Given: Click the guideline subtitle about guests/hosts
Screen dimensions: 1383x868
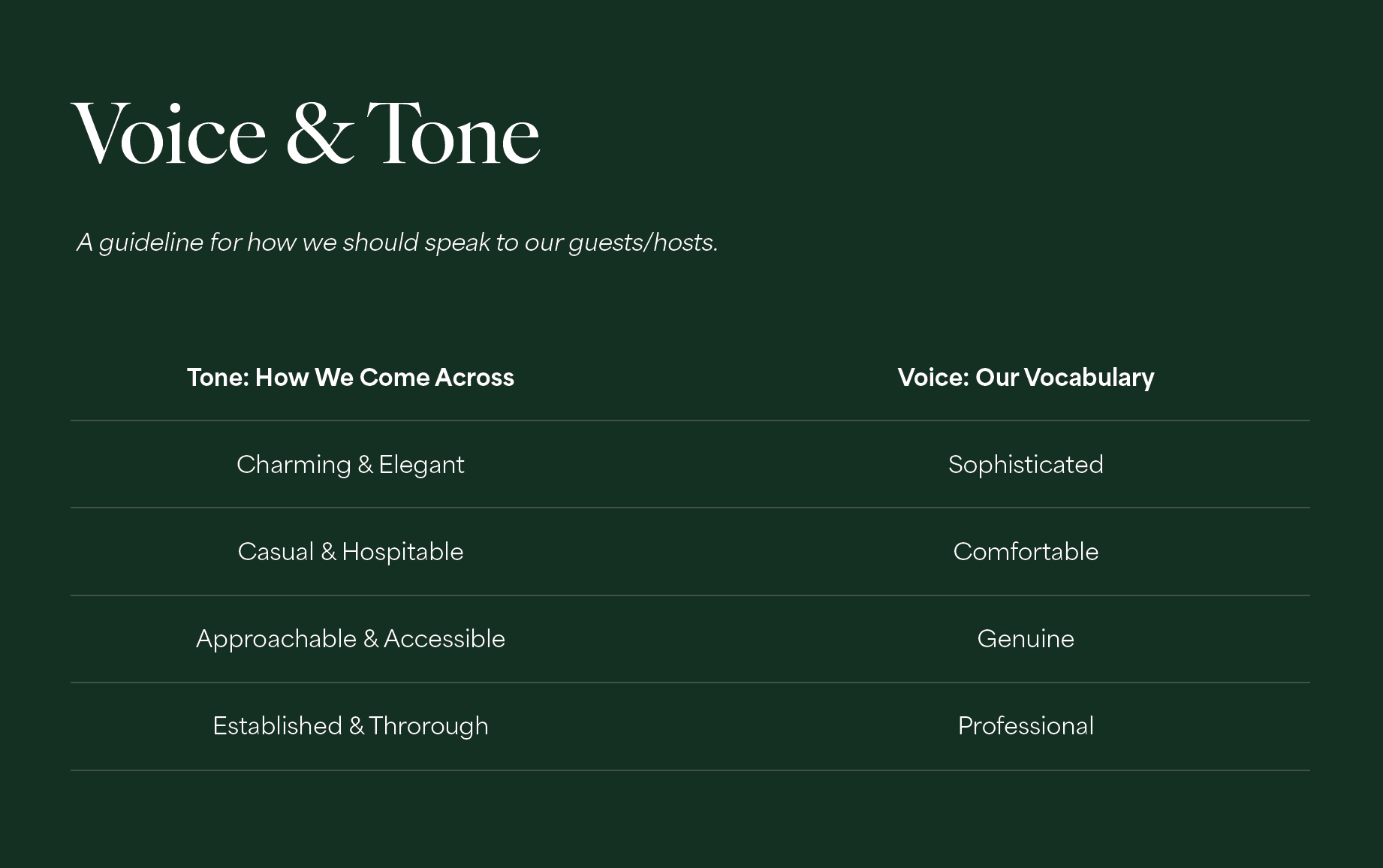Looking at the screenshot, I should [398, 243].
